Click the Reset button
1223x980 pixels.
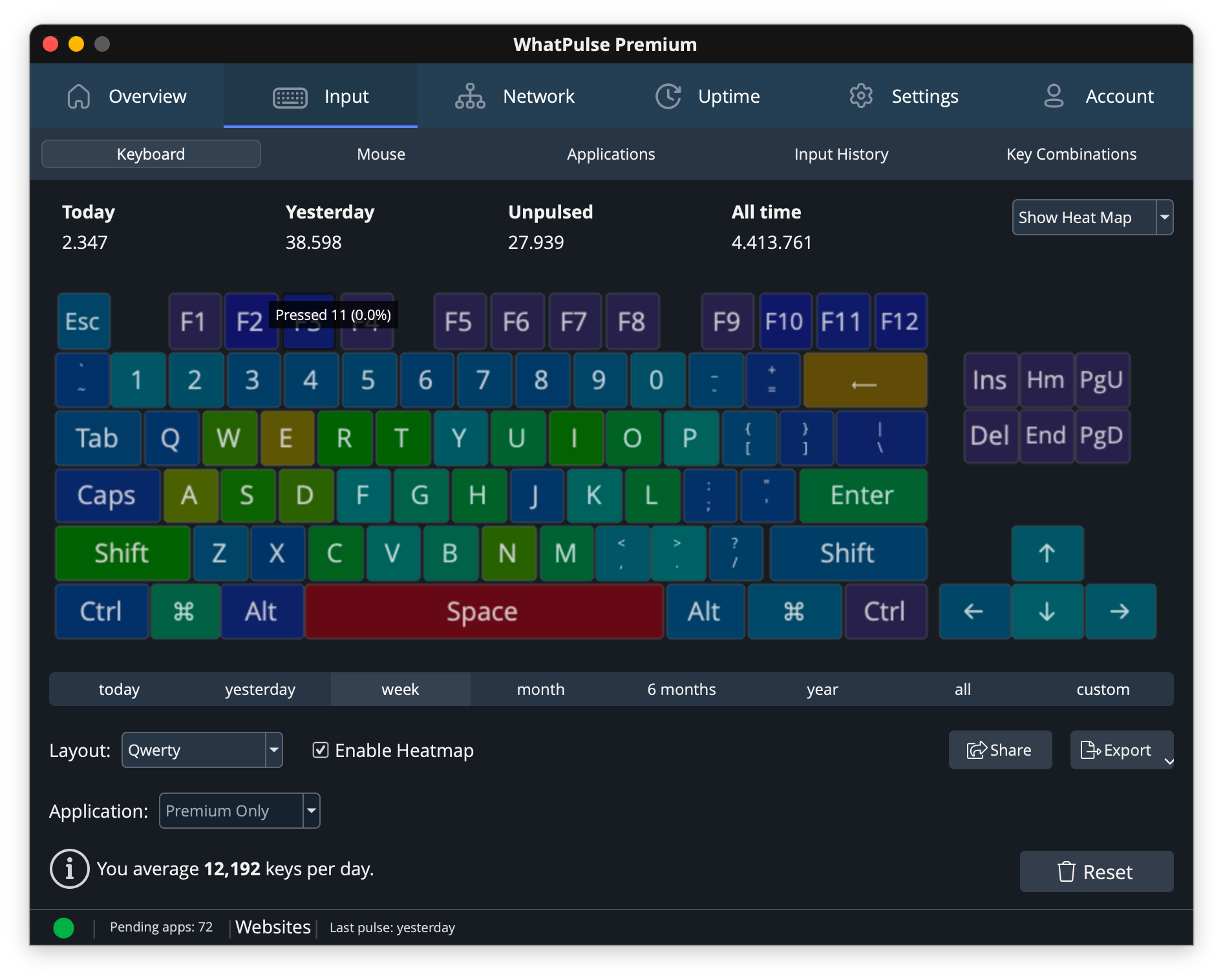pos(1096,872)
